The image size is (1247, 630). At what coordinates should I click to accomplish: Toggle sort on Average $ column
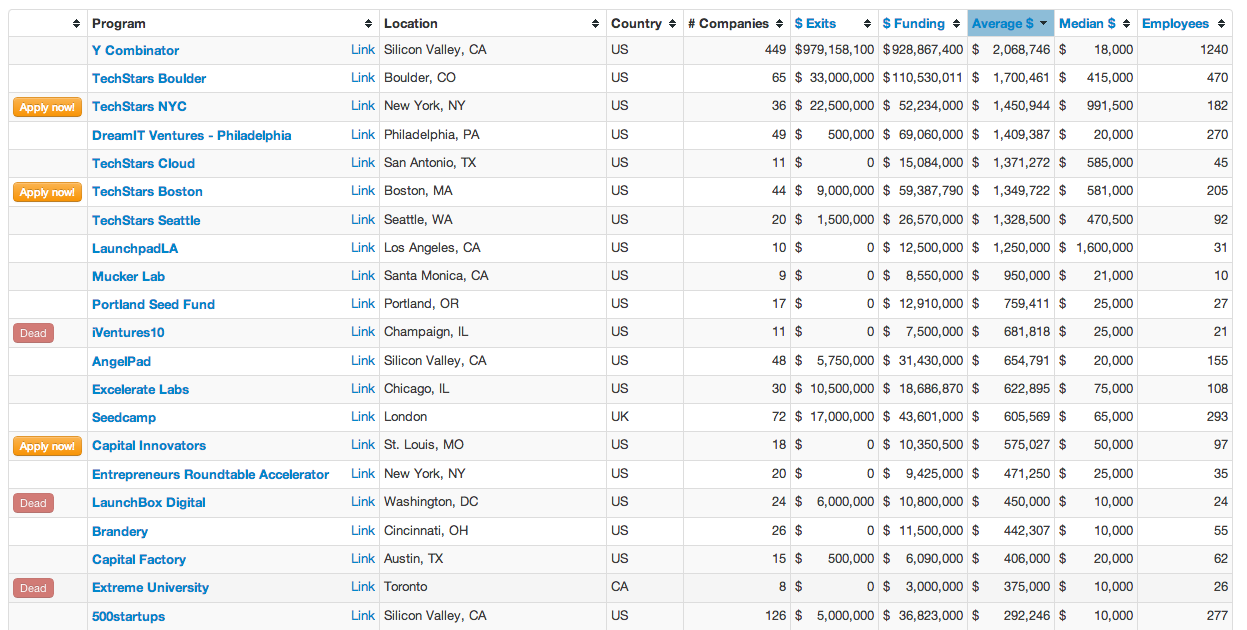click(1010, 23)
